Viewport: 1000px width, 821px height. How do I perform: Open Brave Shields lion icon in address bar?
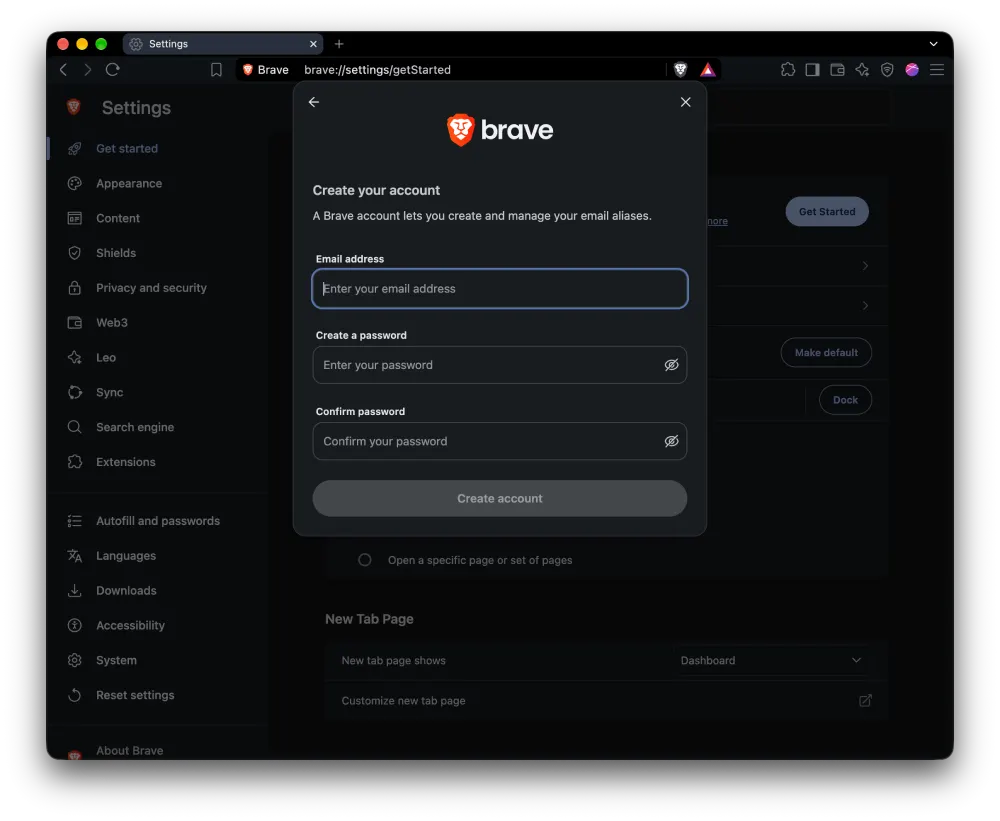tap(680, 70)
